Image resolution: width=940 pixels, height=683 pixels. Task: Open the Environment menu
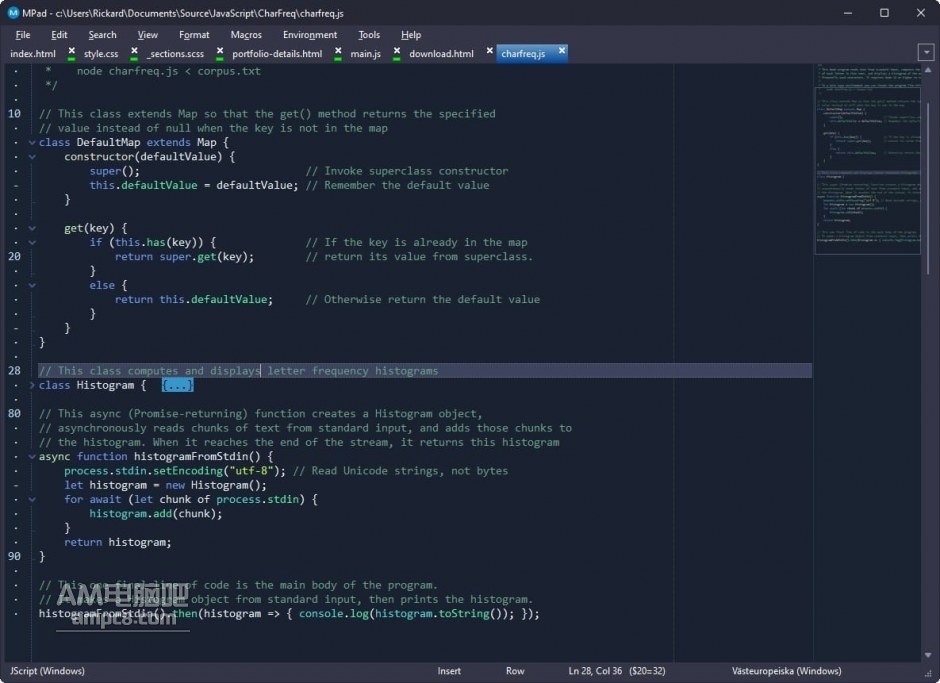[310, 35]
